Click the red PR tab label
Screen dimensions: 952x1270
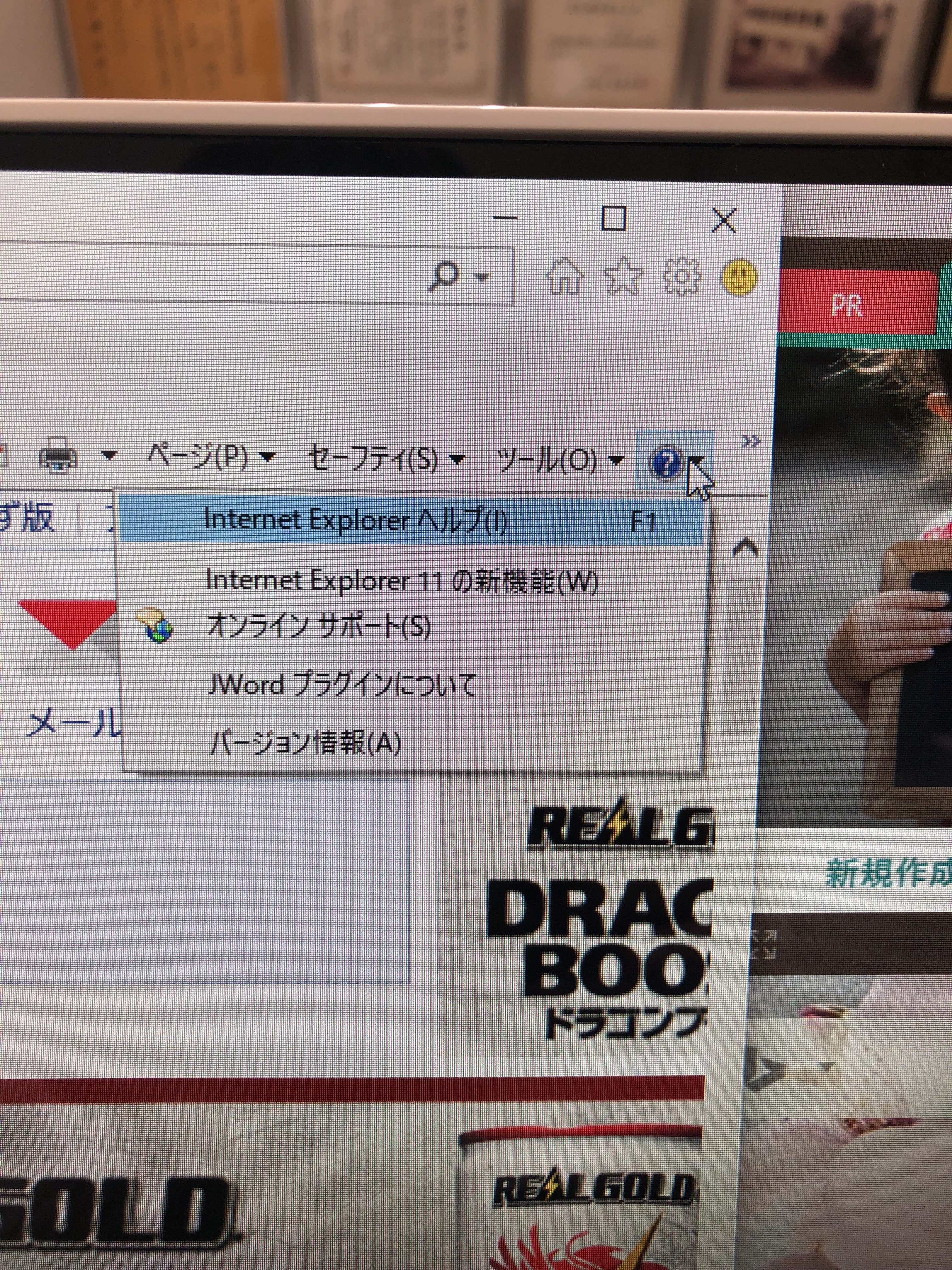(x=847, y=304)
